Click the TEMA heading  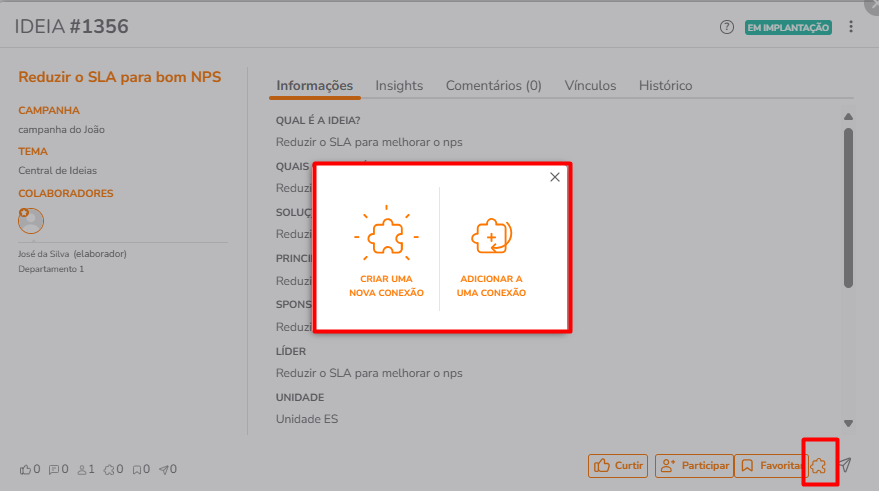tap(33, 151)
